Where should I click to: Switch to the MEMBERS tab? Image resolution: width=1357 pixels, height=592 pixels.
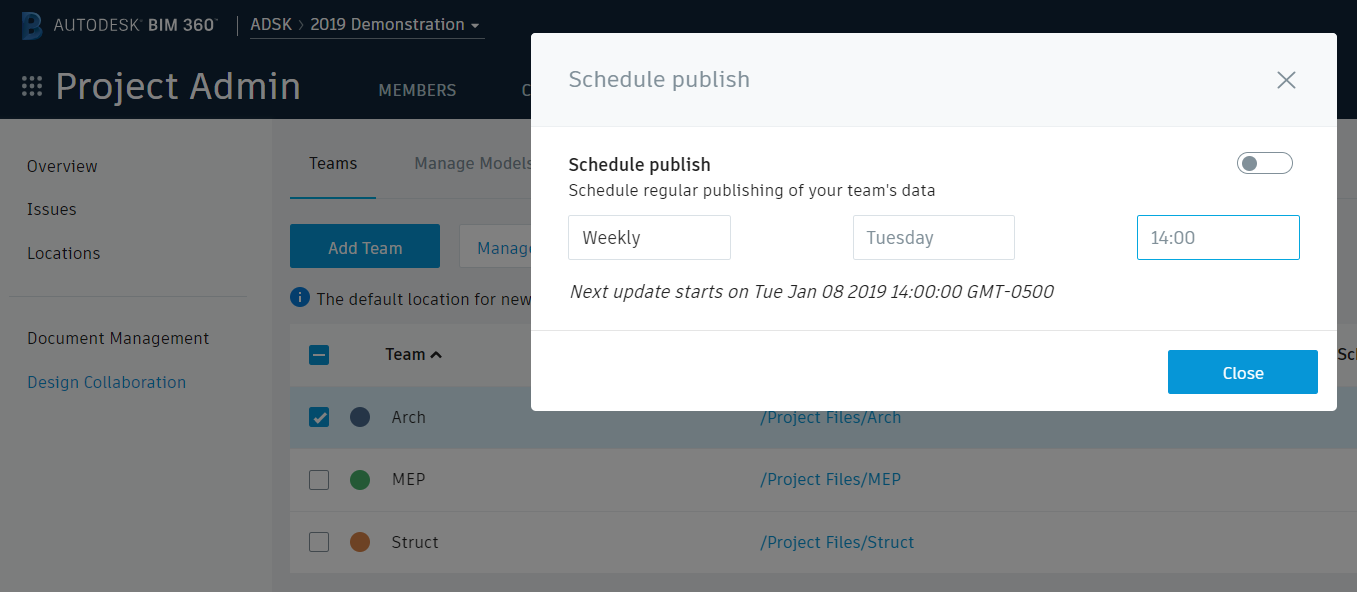click(417, 90)
